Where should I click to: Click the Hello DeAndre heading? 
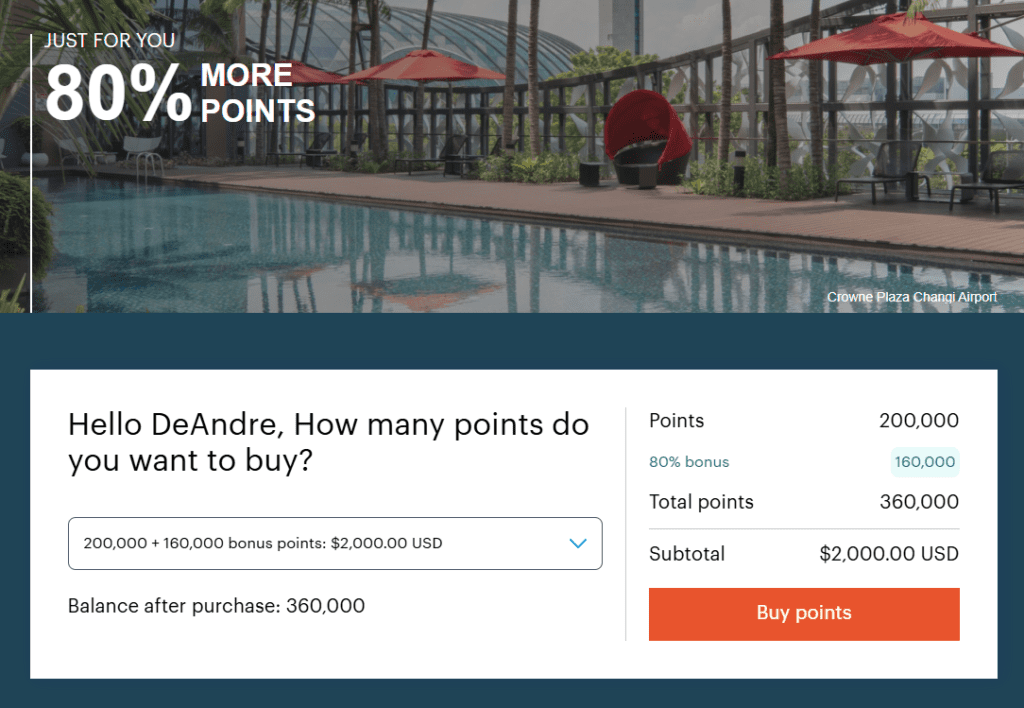pyautogui.click(x=328, y=441)
